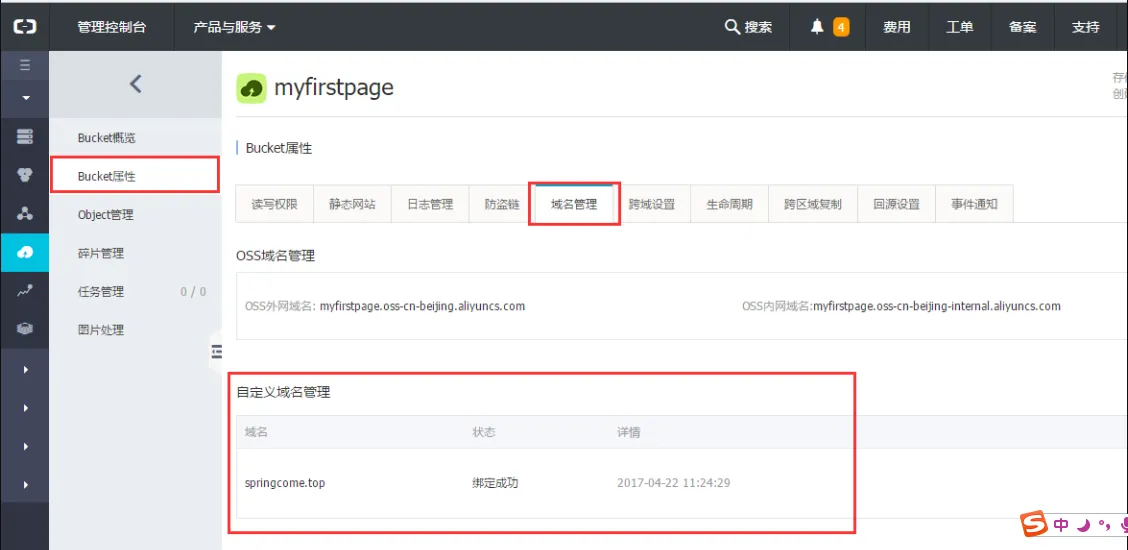Open the three-node network icon in the sidebar

coord(24,214)
